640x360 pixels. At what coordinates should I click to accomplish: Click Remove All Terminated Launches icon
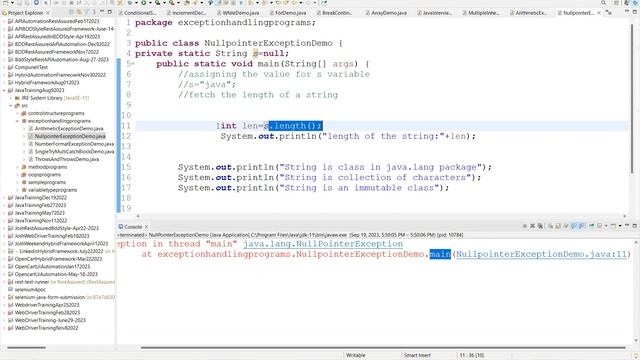pos(540,226)
